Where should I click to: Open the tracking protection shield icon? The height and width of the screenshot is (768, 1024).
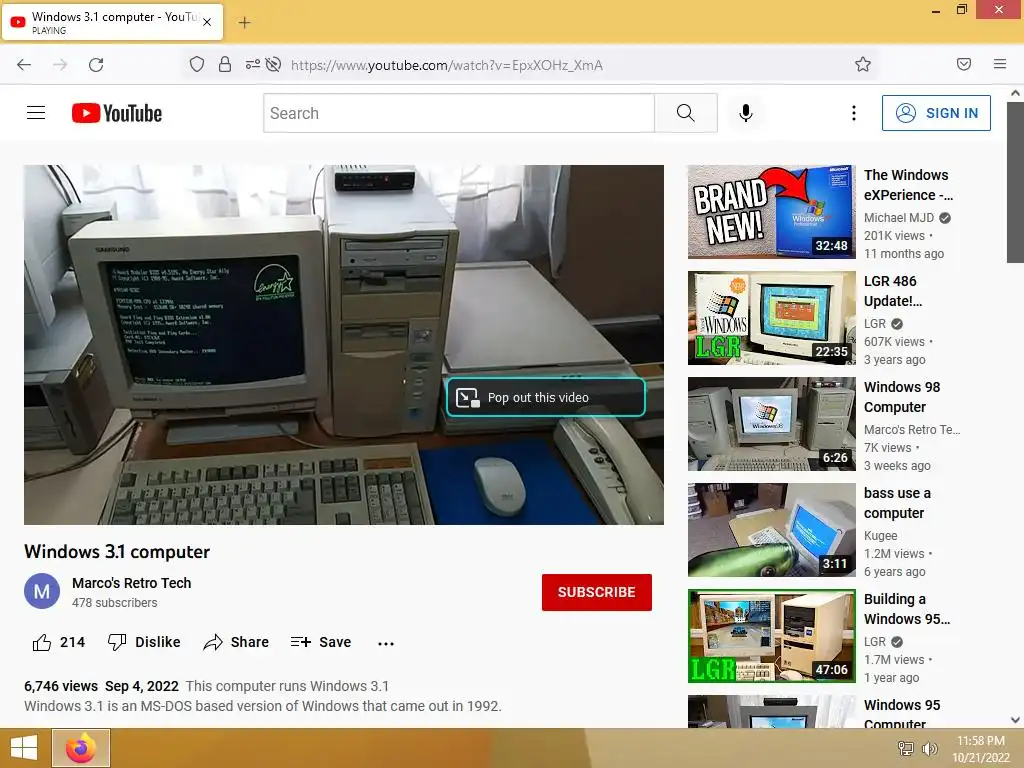point(197,64)
